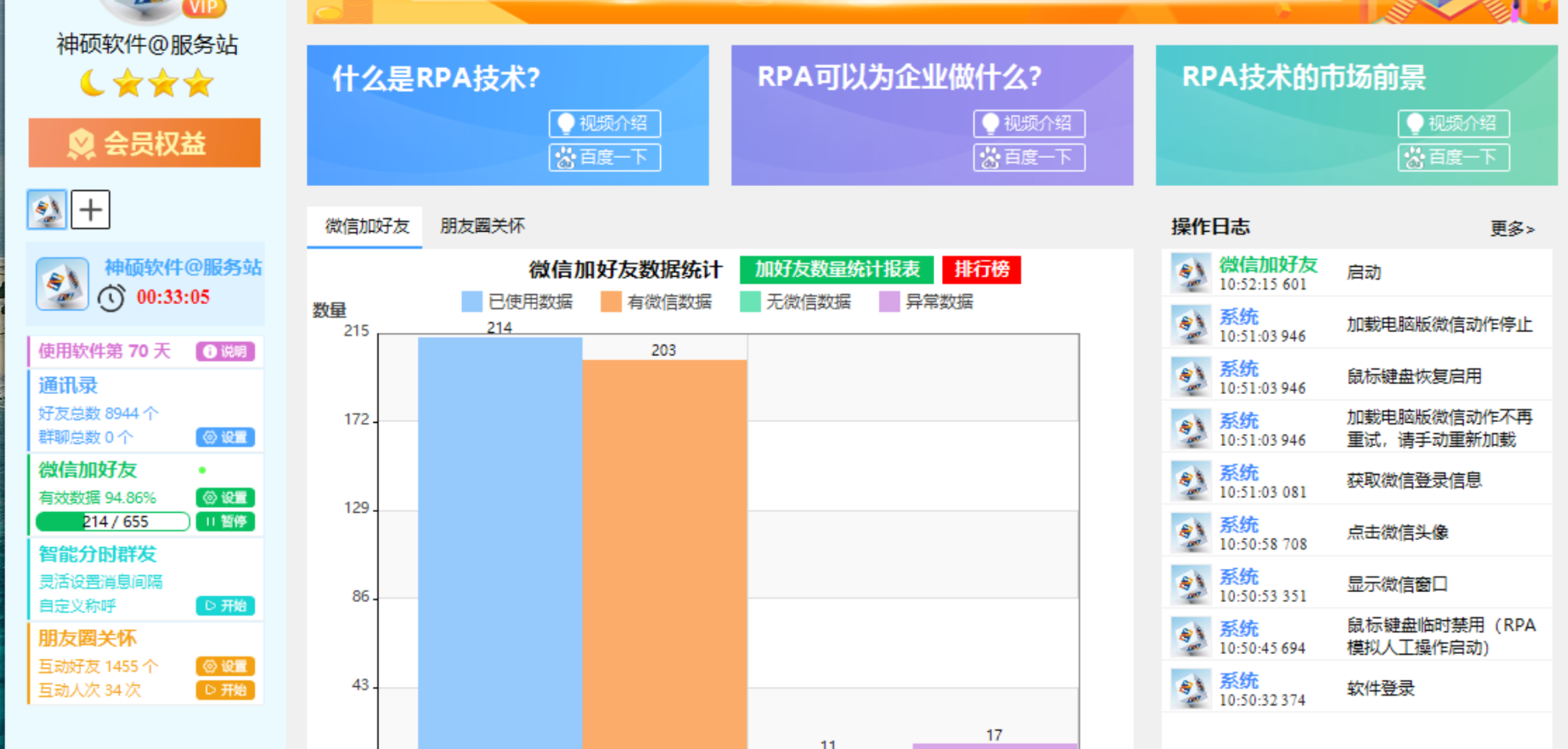Click the log icon for 鼠标键盘恢复启用

1190,376
